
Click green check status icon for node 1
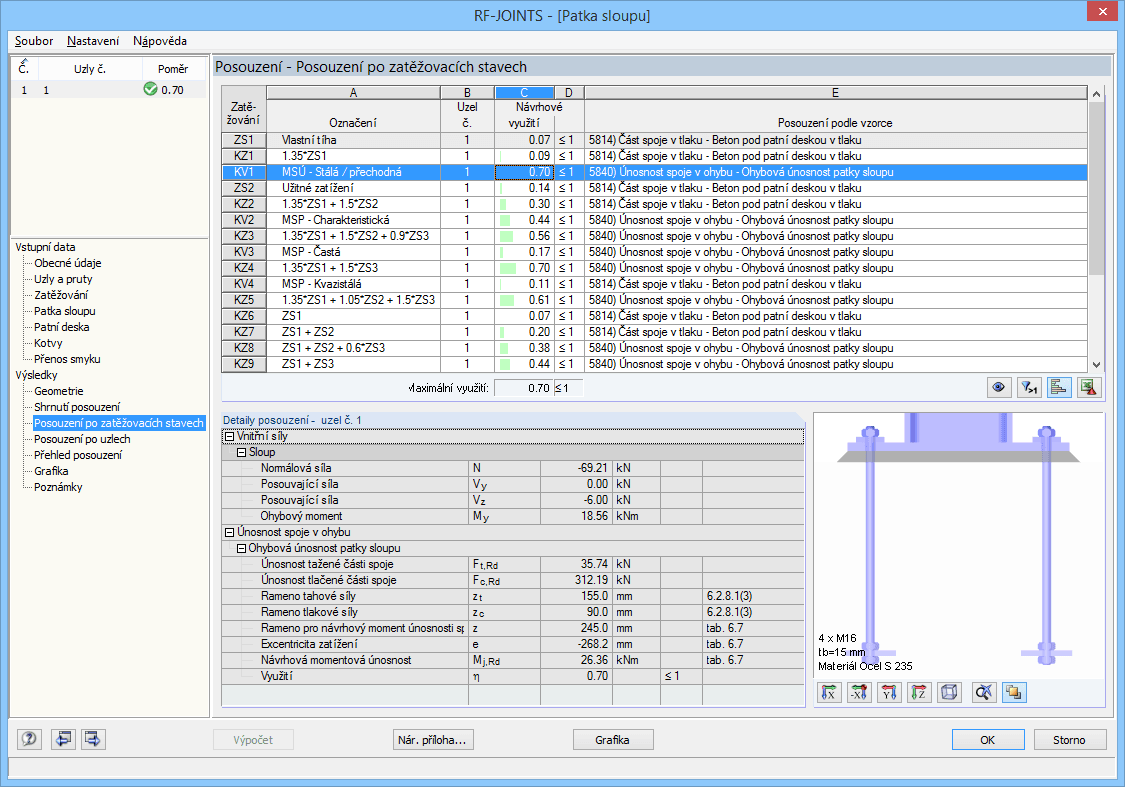tap(151, 89)
